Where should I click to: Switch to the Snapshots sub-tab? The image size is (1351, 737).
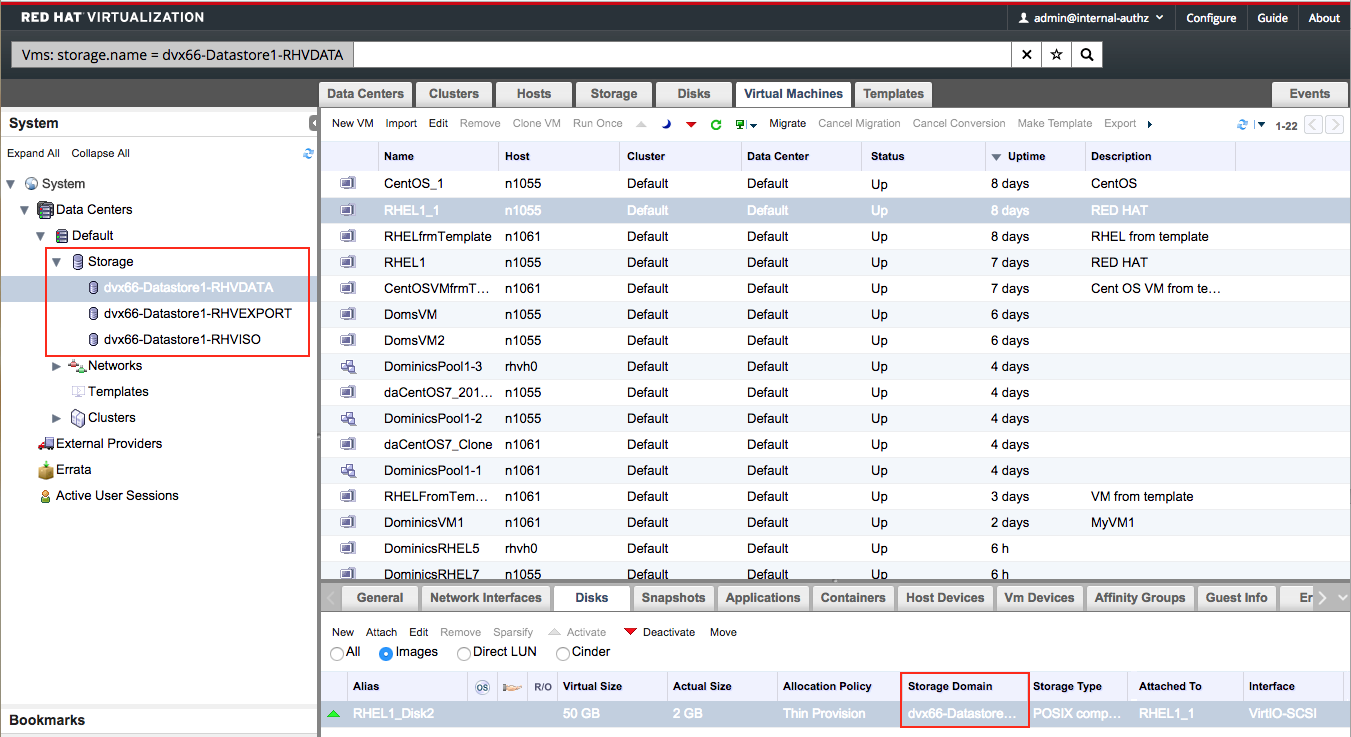673,598
